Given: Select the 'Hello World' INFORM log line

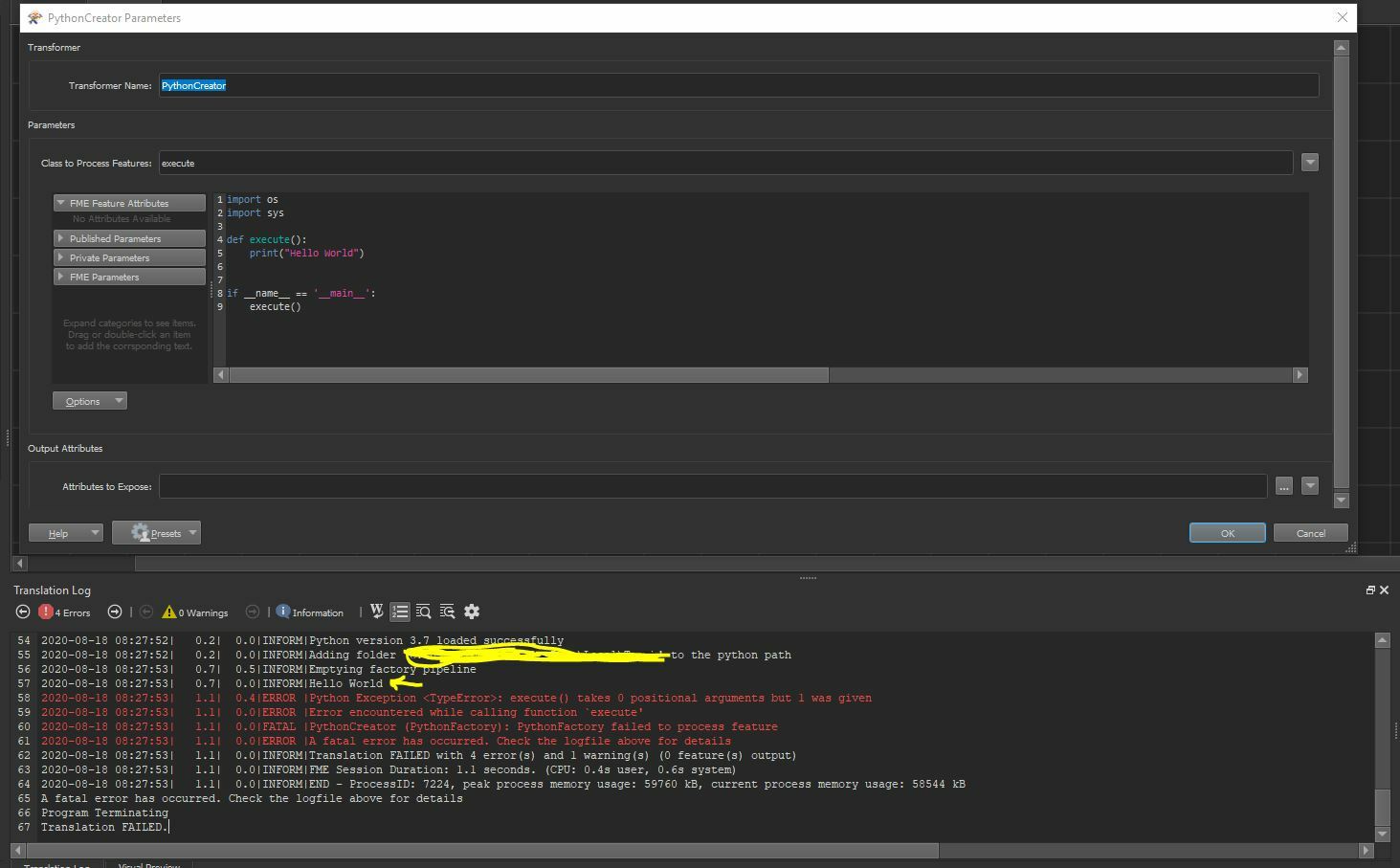Looking at the screenshot, I should [x=211, y=683].
